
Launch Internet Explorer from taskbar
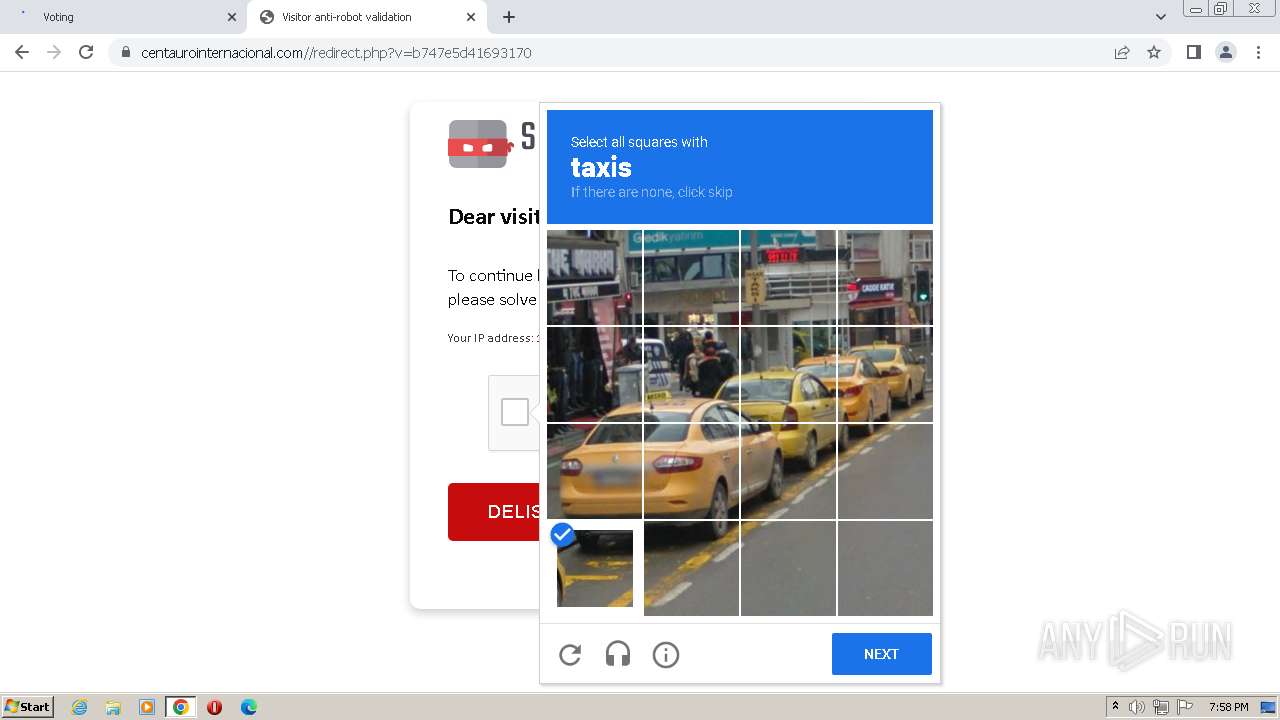pos(80,707)
